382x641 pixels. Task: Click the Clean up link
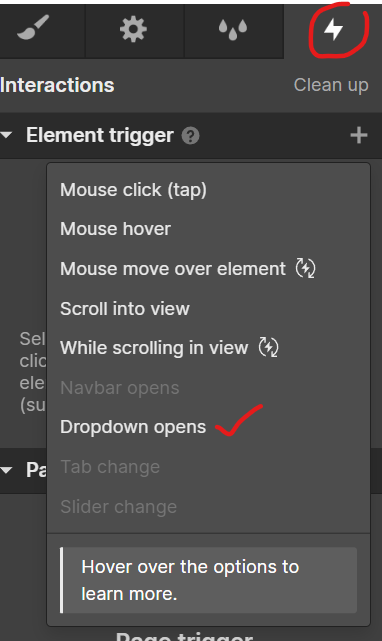pos(331,85)
